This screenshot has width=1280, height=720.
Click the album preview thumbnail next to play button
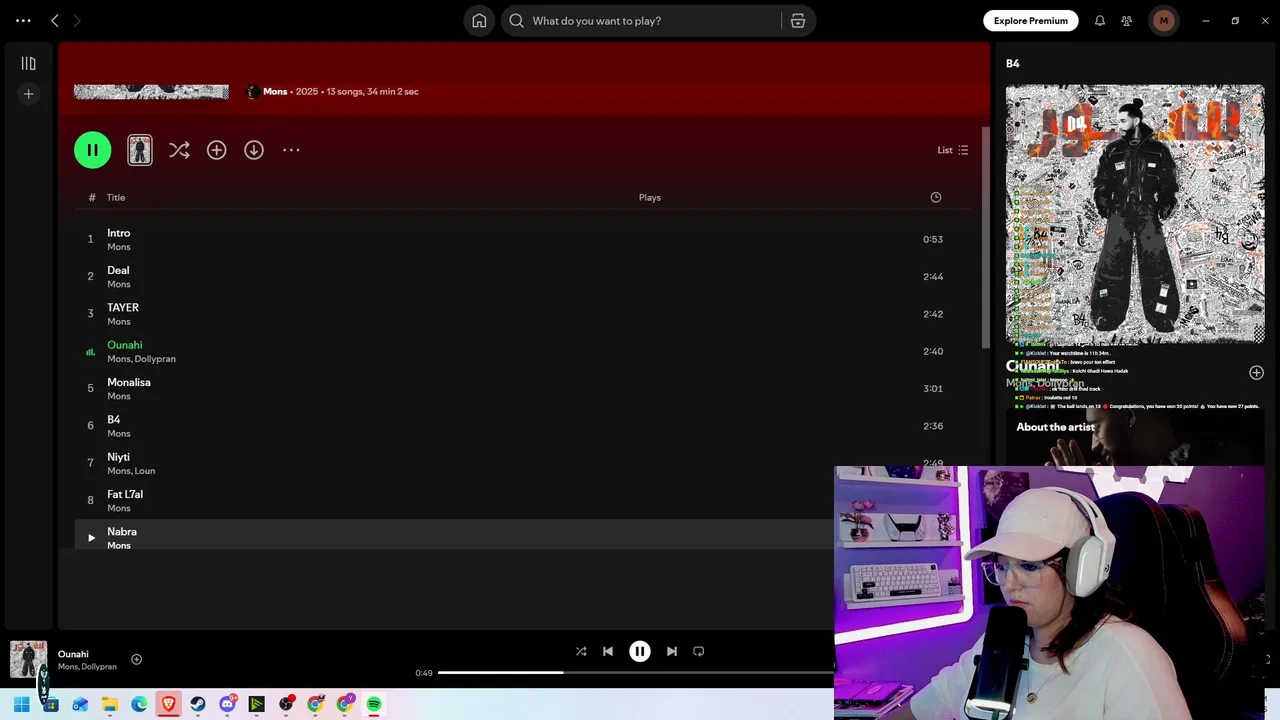click(x=140, y=150)
